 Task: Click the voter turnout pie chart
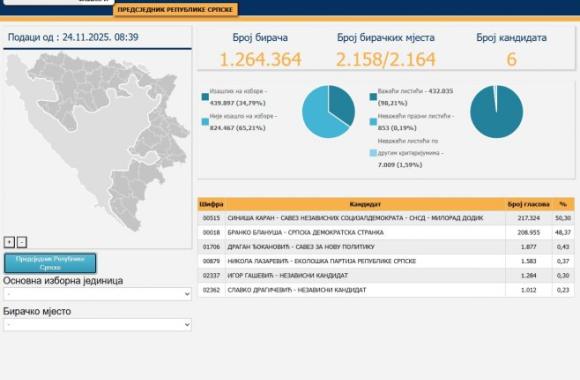pos(328,112)
